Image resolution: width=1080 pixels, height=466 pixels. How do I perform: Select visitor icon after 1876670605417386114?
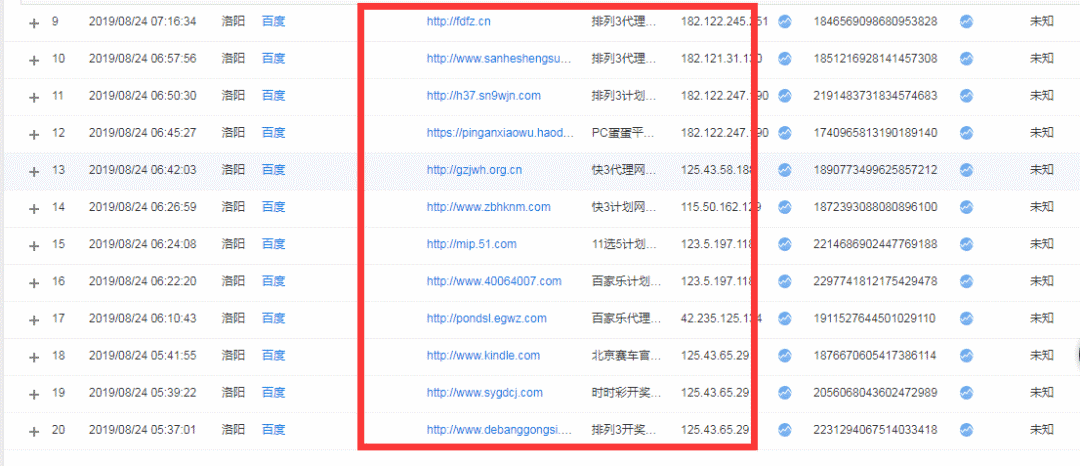(966, 355)
